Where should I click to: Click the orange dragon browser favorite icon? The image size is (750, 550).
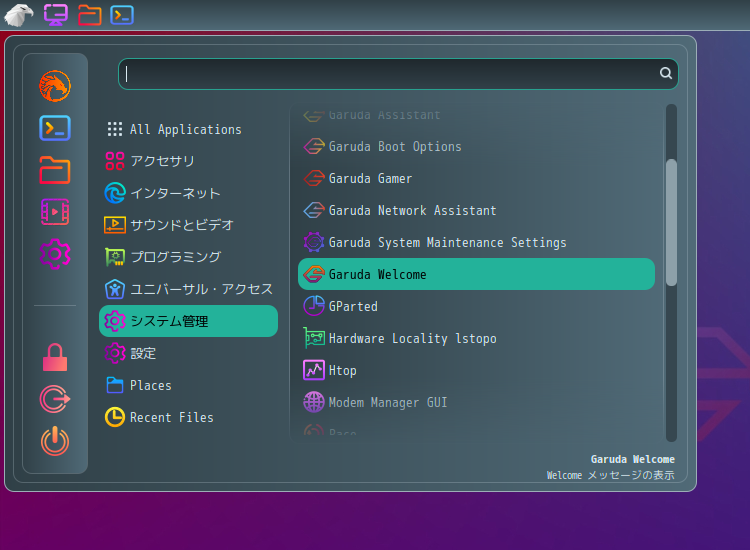pyautogui.click(x=55, y=86)
